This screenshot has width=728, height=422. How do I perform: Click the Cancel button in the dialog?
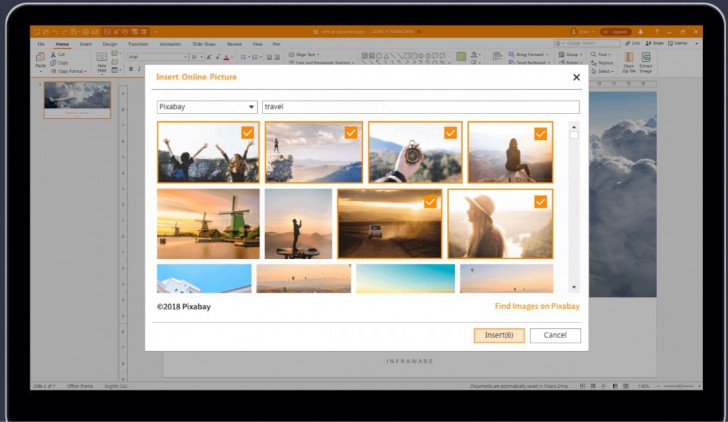(x=555, y=335)
